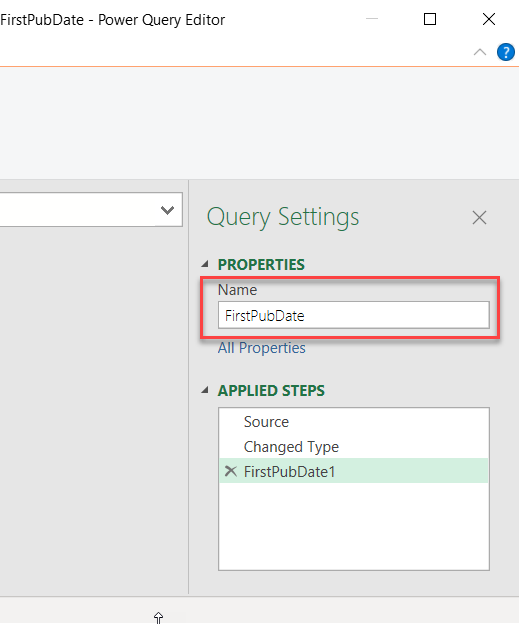Select the FirstPubDate1 applied step
Image resolution: width=520 pixels, height=624 pixels.
[x=353, y=471]
